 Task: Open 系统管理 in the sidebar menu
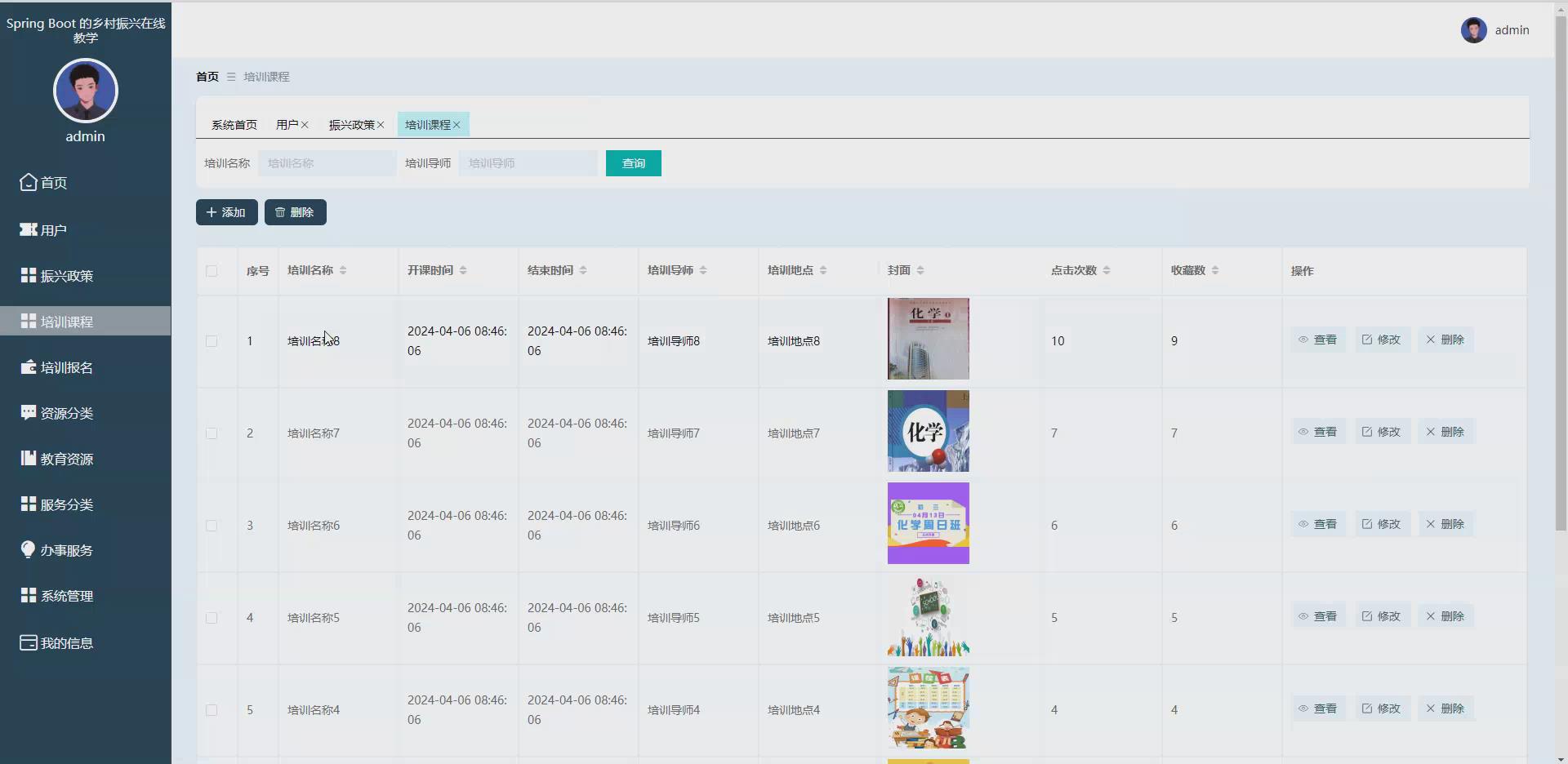(67, 596)
